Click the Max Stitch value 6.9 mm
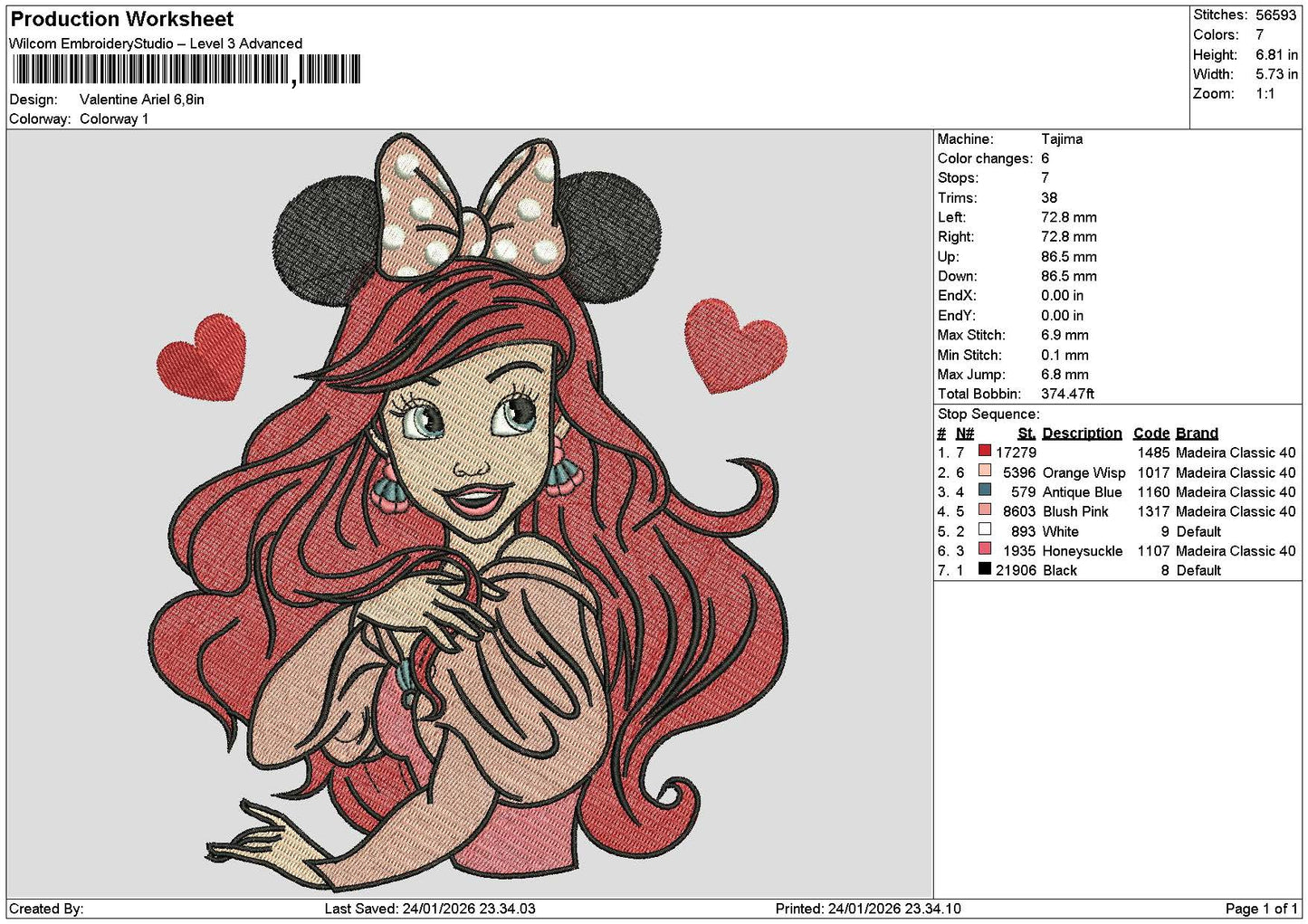Image resolution: width=1308 pixels, height=924 pixels. [1065, 335]
